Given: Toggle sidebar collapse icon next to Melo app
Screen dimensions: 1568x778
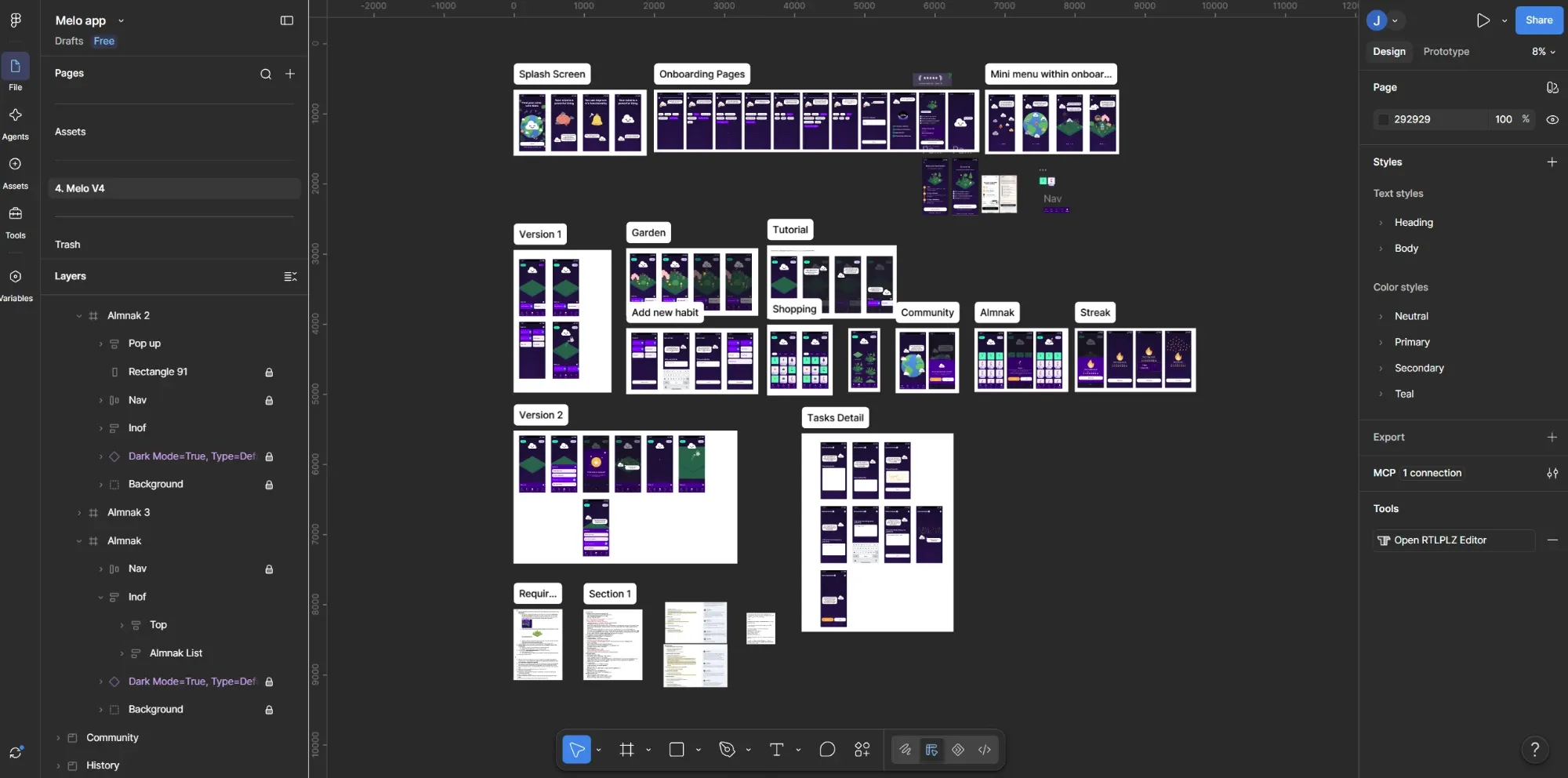Looking at the screenshot, I should (287, 20).
